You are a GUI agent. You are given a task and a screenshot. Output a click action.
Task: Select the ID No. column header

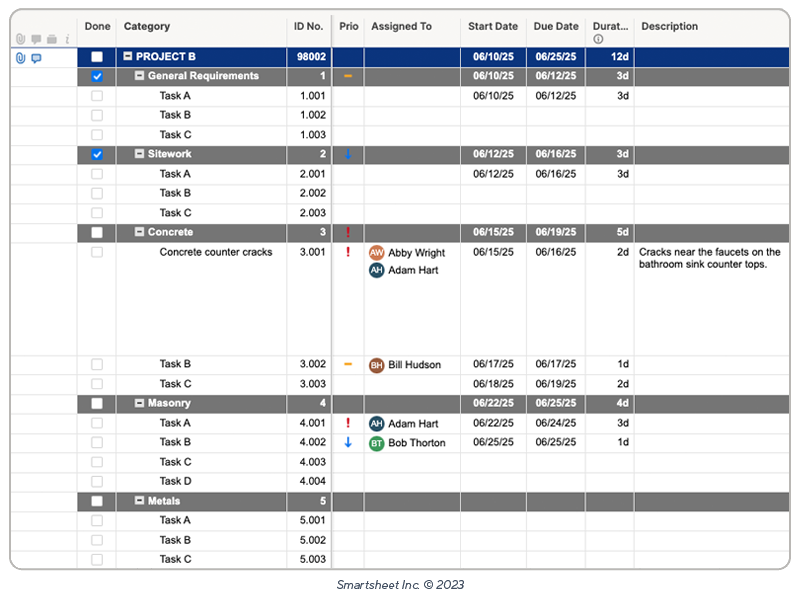click(x=310, y=26)
